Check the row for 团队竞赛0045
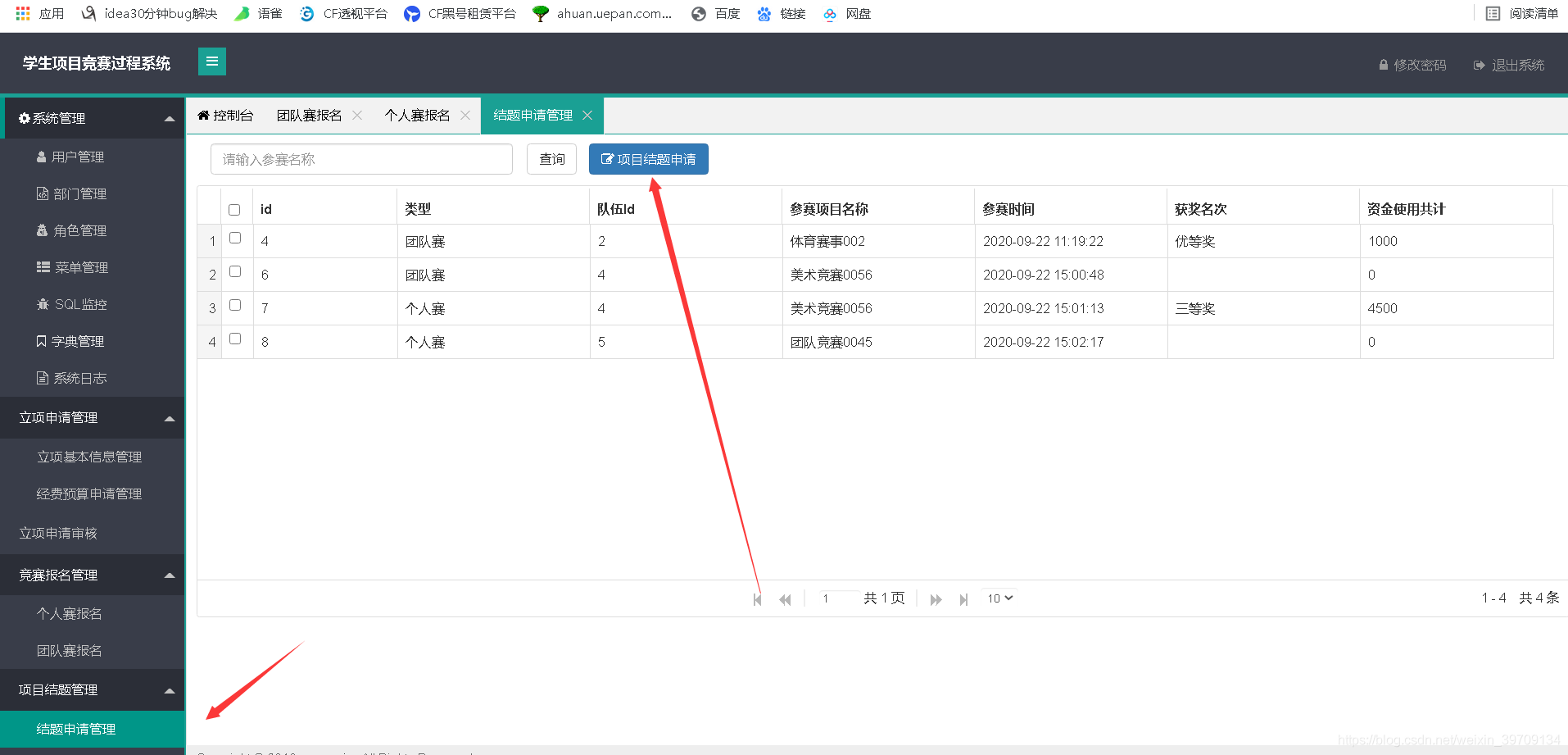Viewport: 1568px width, 755px height. [x=235, y=339]
